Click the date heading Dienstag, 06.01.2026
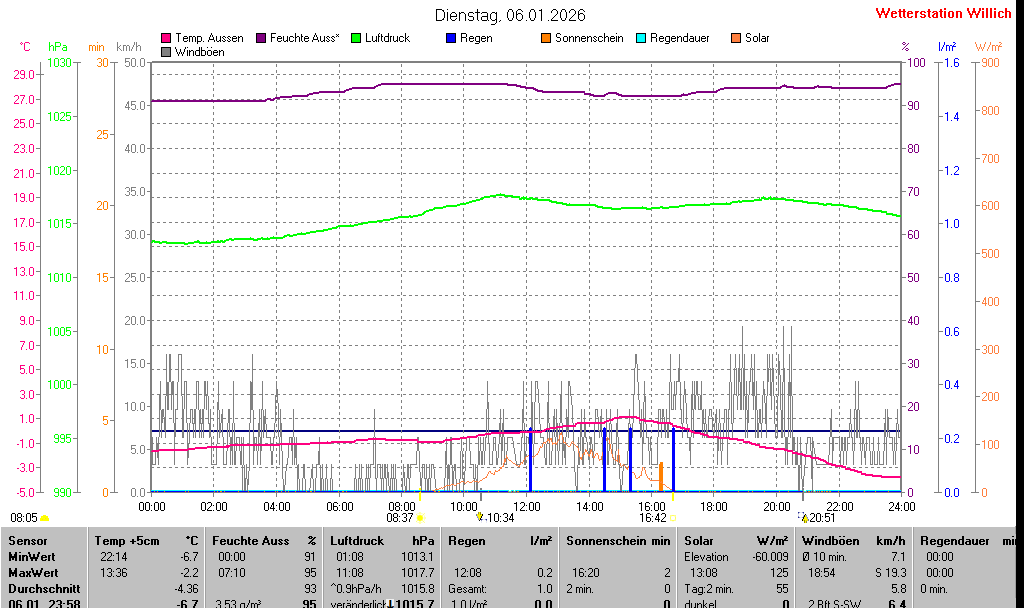This screenshot has height=608, width=1024. (511, 15)
